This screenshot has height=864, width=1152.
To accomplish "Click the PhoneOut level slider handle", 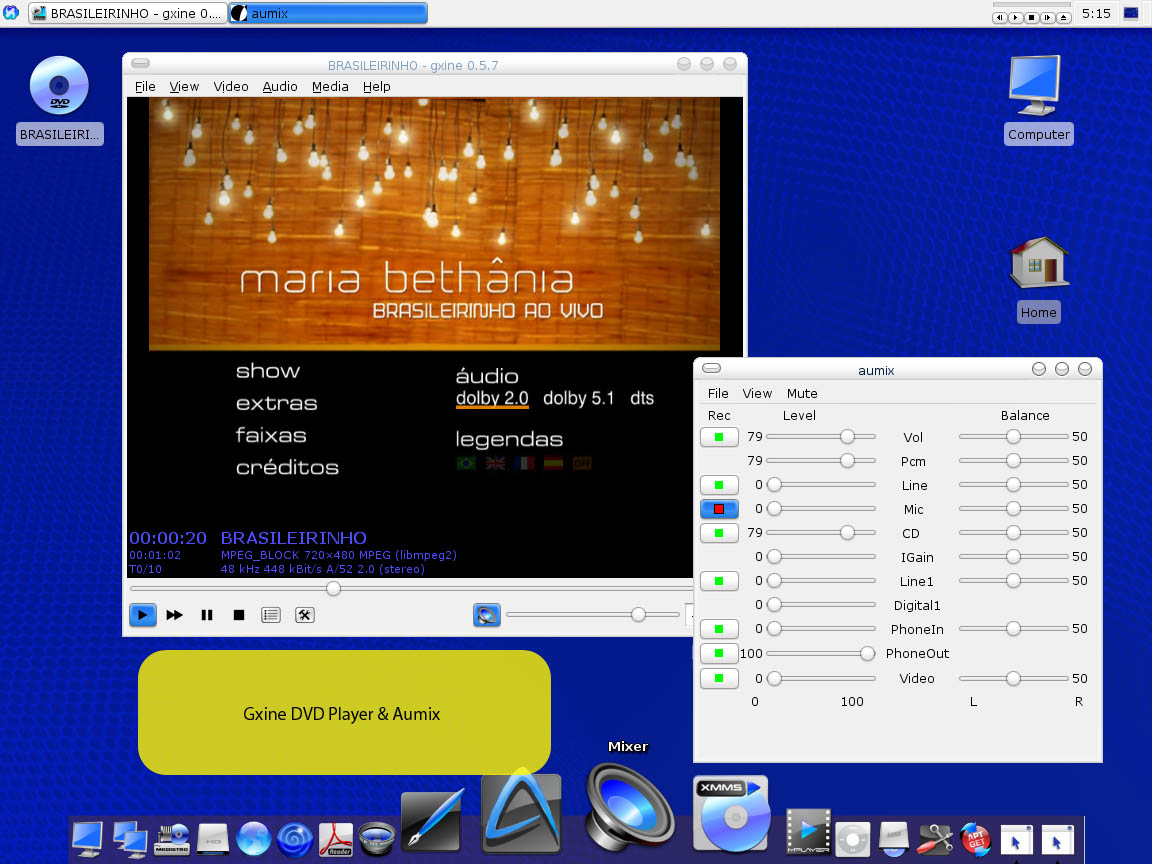I will (867, 653).
